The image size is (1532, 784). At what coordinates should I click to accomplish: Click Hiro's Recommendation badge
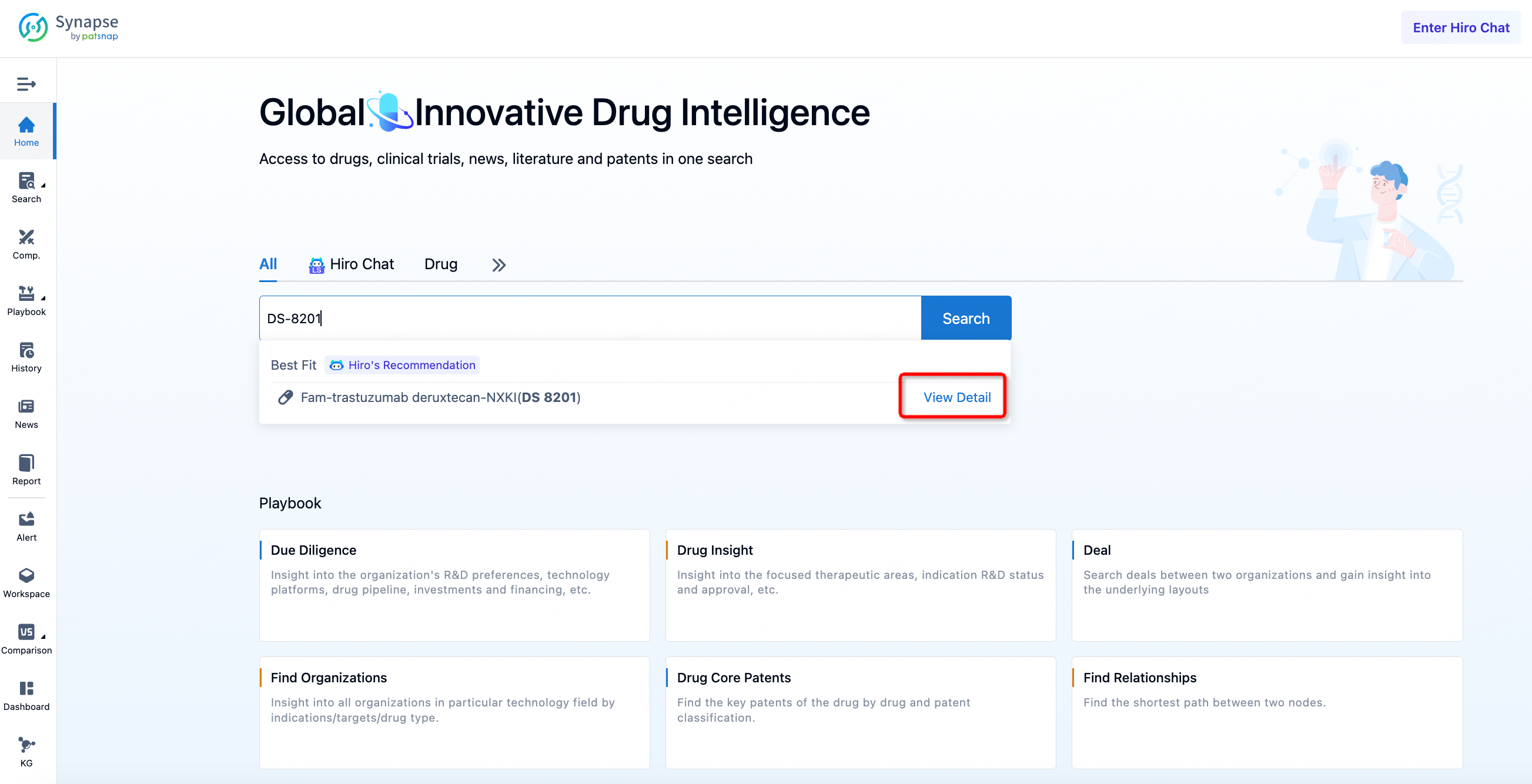coord(403,365)
